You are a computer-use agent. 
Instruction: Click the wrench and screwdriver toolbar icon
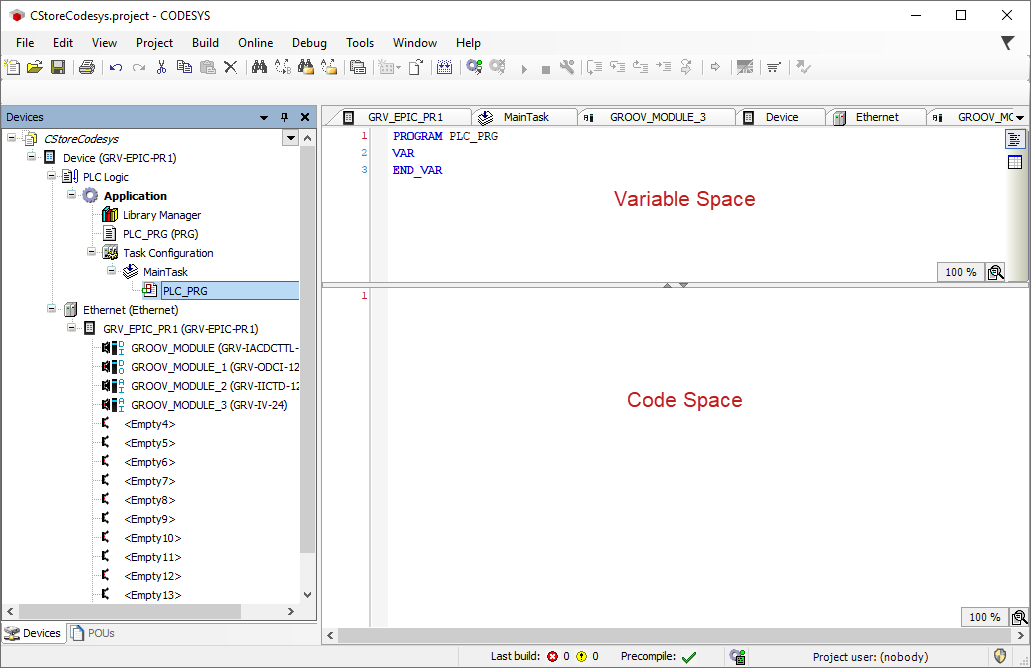point(567,67)
